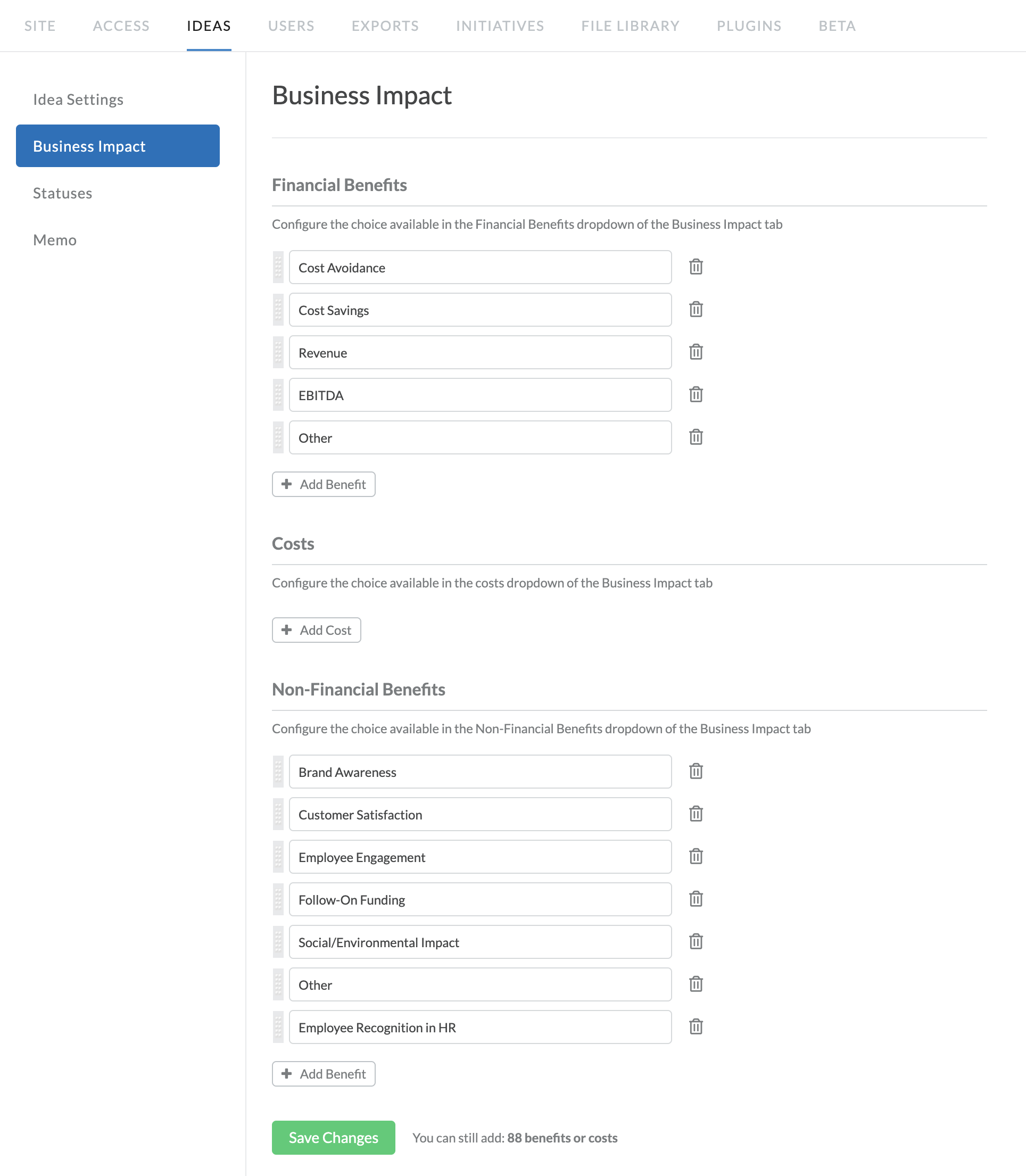This screenshot has width=1026, height=1176.
Task: Grab the drag handle for Employee Engagement
Action: click(x=278, y=857)
